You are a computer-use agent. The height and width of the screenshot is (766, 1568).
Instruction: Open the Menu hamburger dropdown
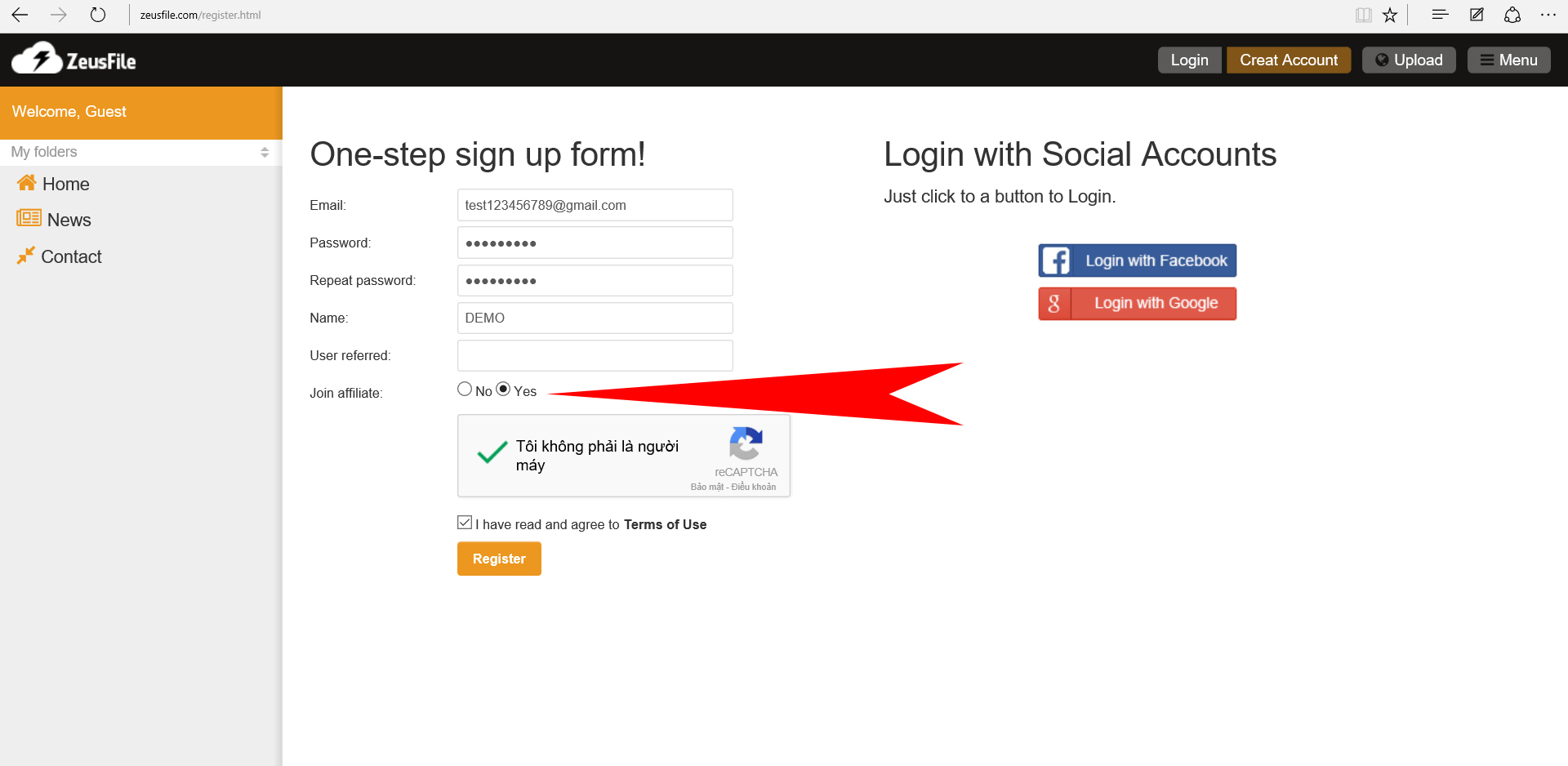click(x=1508, y=60)
